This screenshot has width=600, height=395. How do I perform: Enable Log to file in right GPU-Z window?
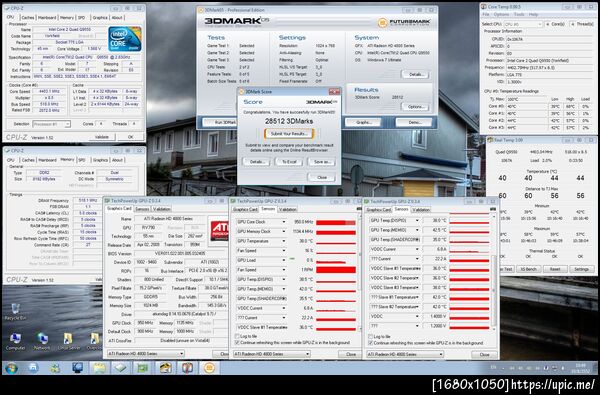point(370,336)
